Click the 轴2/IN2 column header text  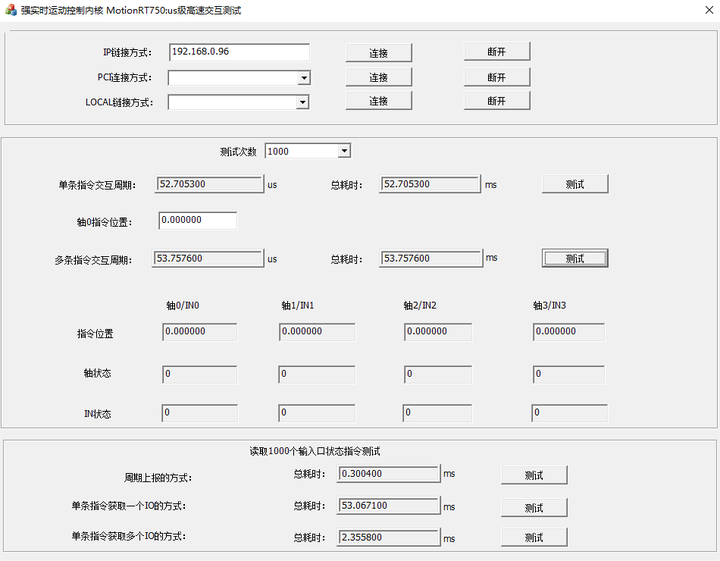[420, 305]
